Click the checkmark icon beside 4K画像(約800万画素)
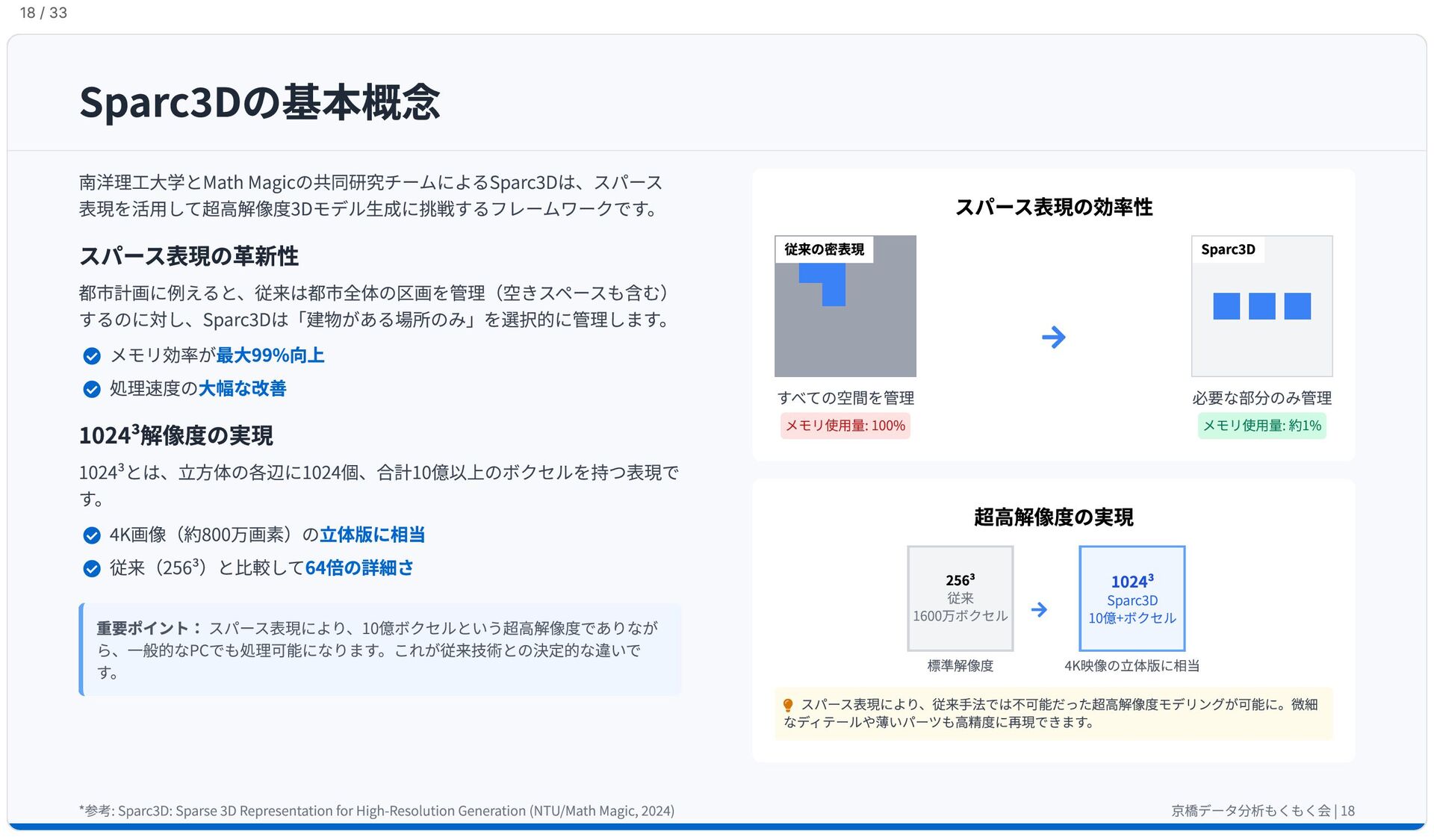1434x840 pixels. click(x=92, y=535)
